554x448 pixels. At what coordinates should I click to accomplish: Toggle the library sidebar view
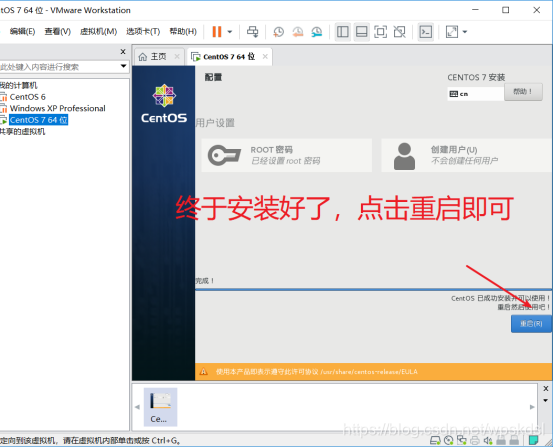click(343, 32)
